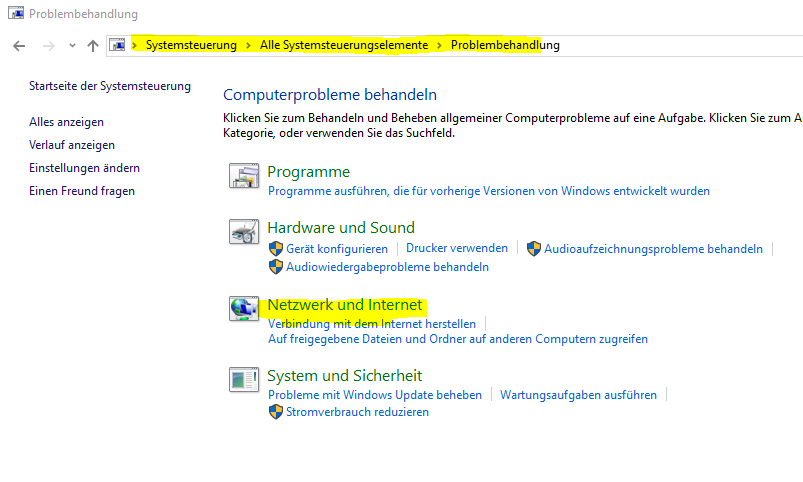This screenshot has height=482, width=803.
Task: Click Einen Freund fragen
Action: click(x=82, y=191)
